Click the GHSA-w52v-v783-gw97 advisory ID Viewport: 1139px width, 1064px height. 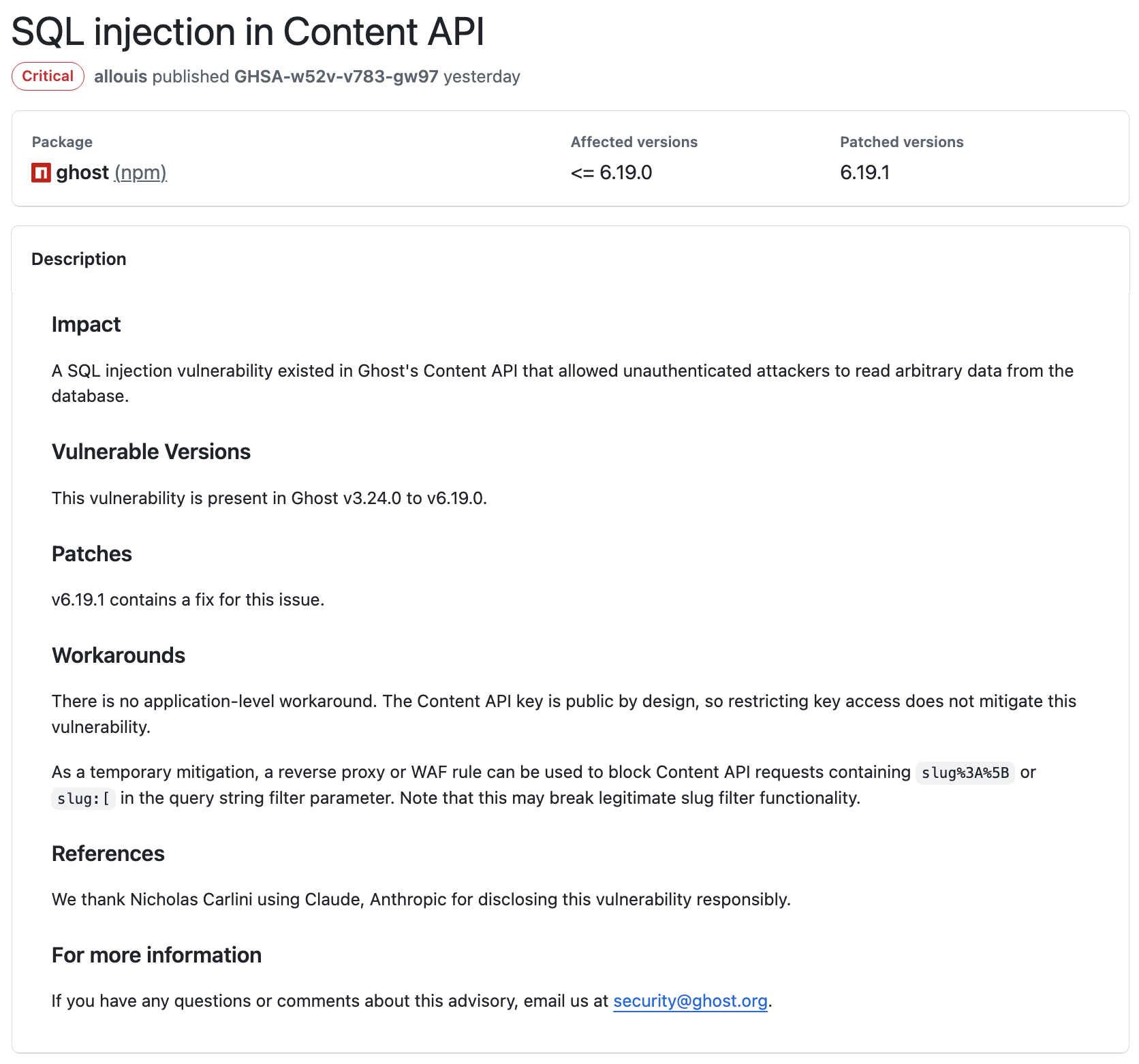coord(336,76)
